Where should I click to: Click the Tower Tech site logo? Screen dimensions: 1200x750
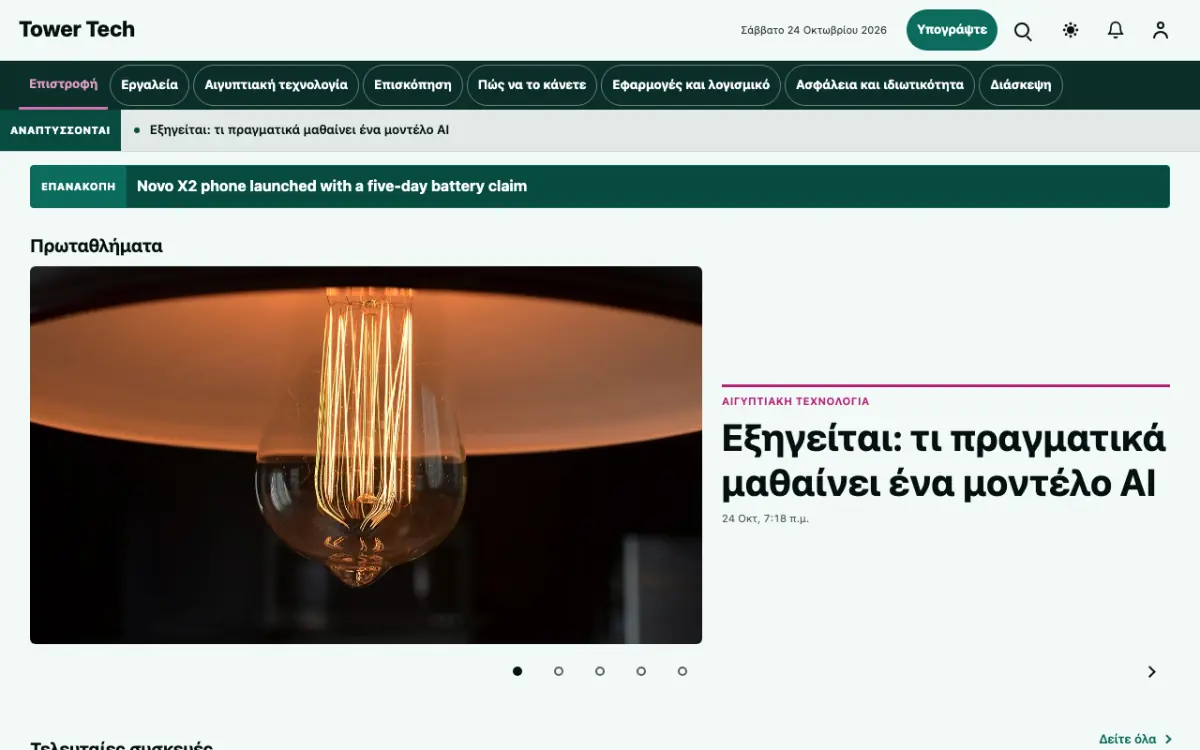[x=77, y=30]
